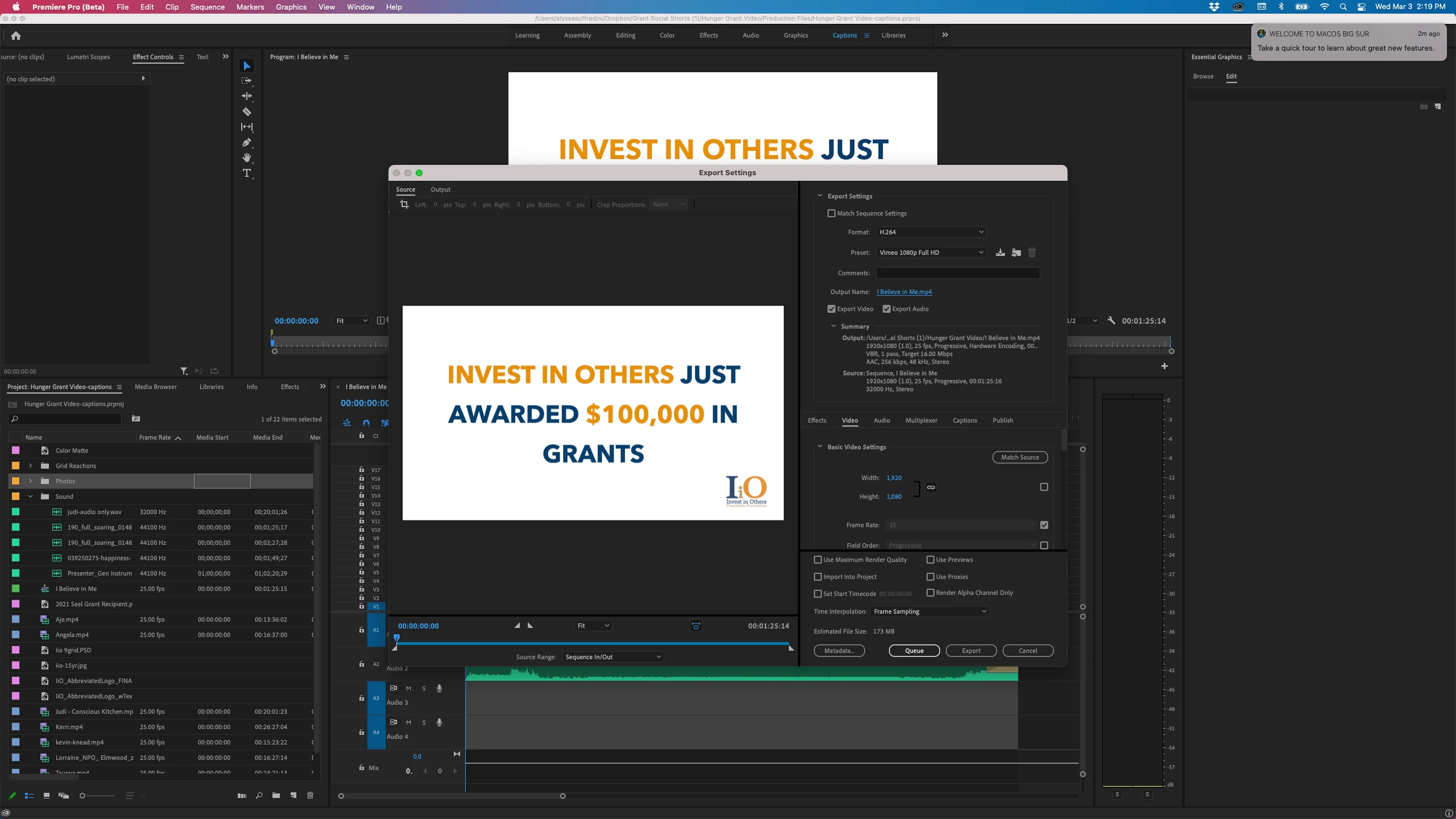Enable Use Maximum Render Quality
1456x819 pixels.
pyautogui.click(x=818, y=560)
